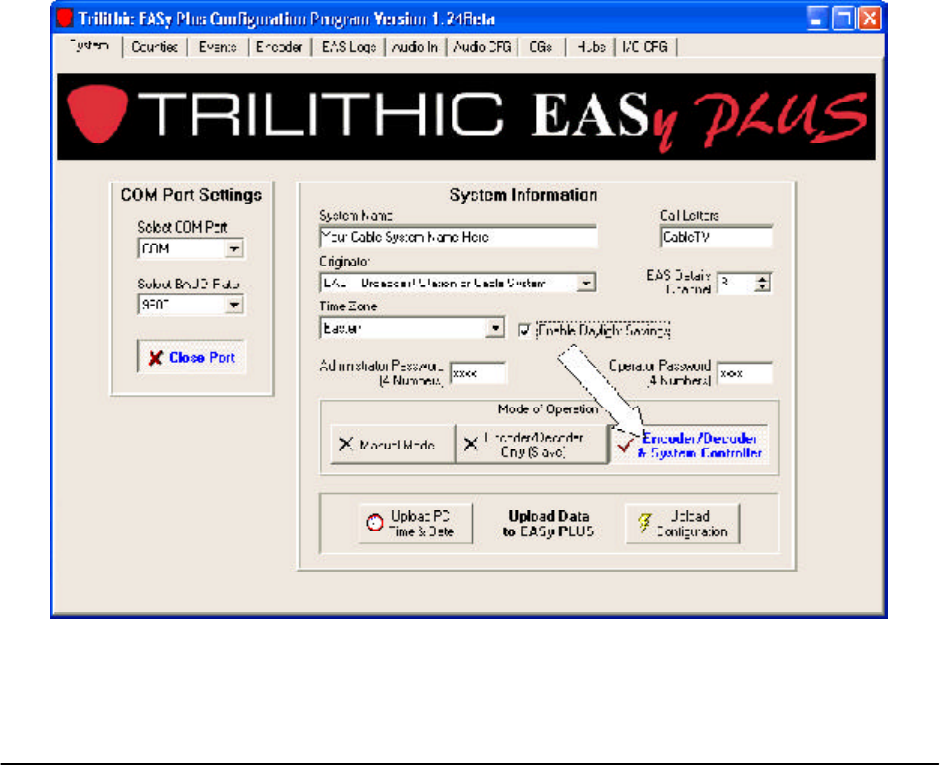Viewport: 940px width, 765px height.
Task: Click the System tab
Action: 89,46
